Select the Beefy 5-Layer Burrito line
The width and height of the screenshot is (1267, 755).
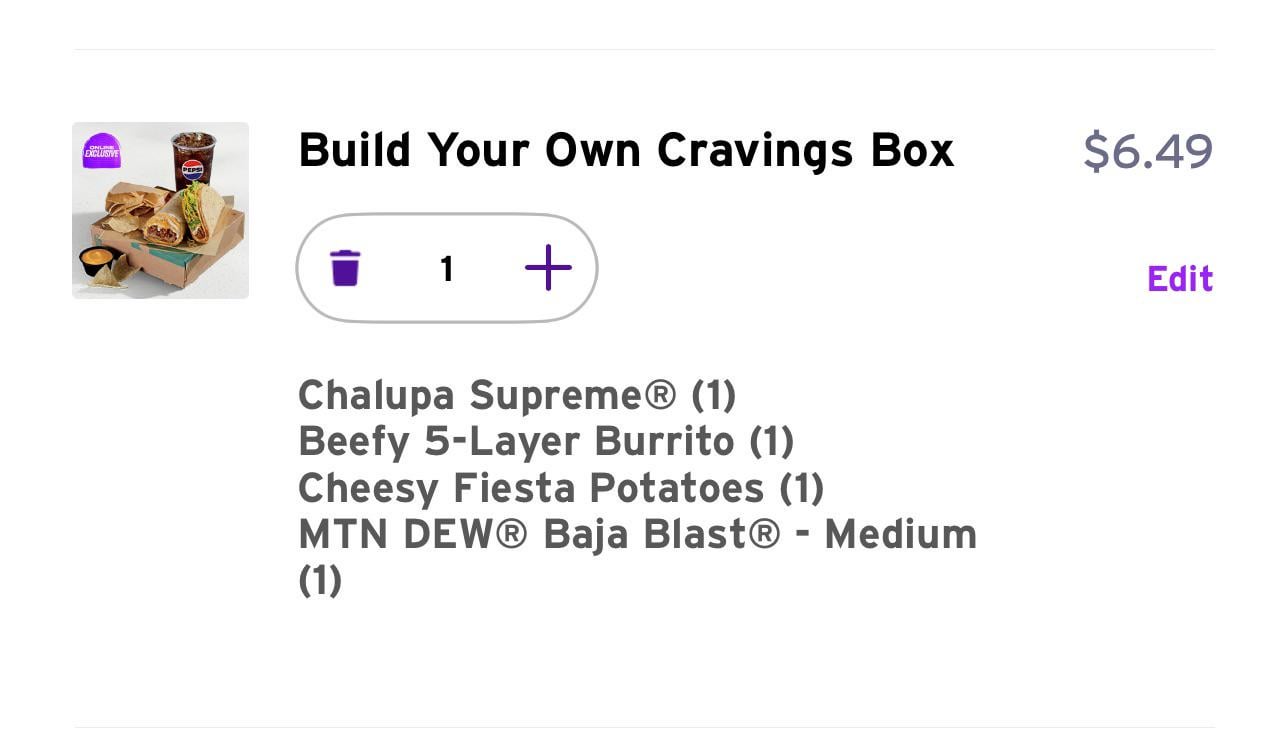pos(546,441)
